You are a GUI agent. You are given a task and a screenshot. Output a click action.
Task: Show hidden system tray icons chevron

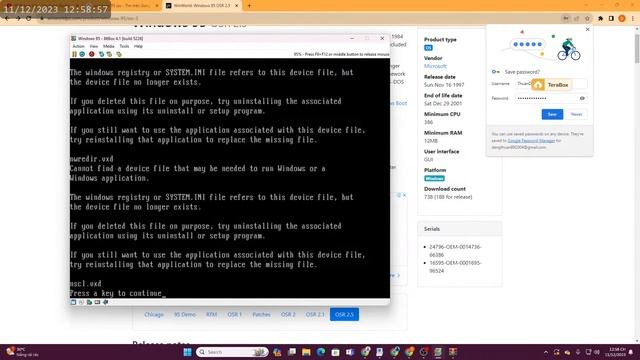point(546,352)
